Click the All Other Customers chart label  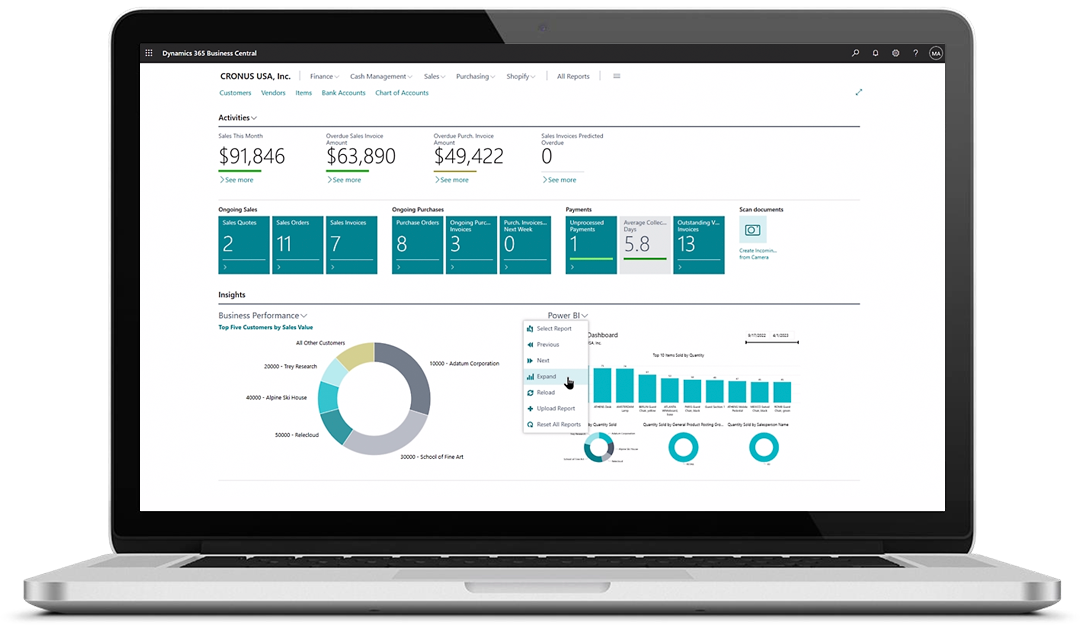click(x=320, y=342)
